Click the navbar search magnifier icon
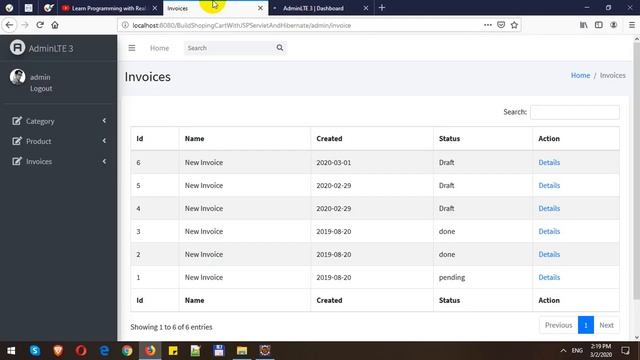This screenshot has height=360, width=640. click(280, 48)
